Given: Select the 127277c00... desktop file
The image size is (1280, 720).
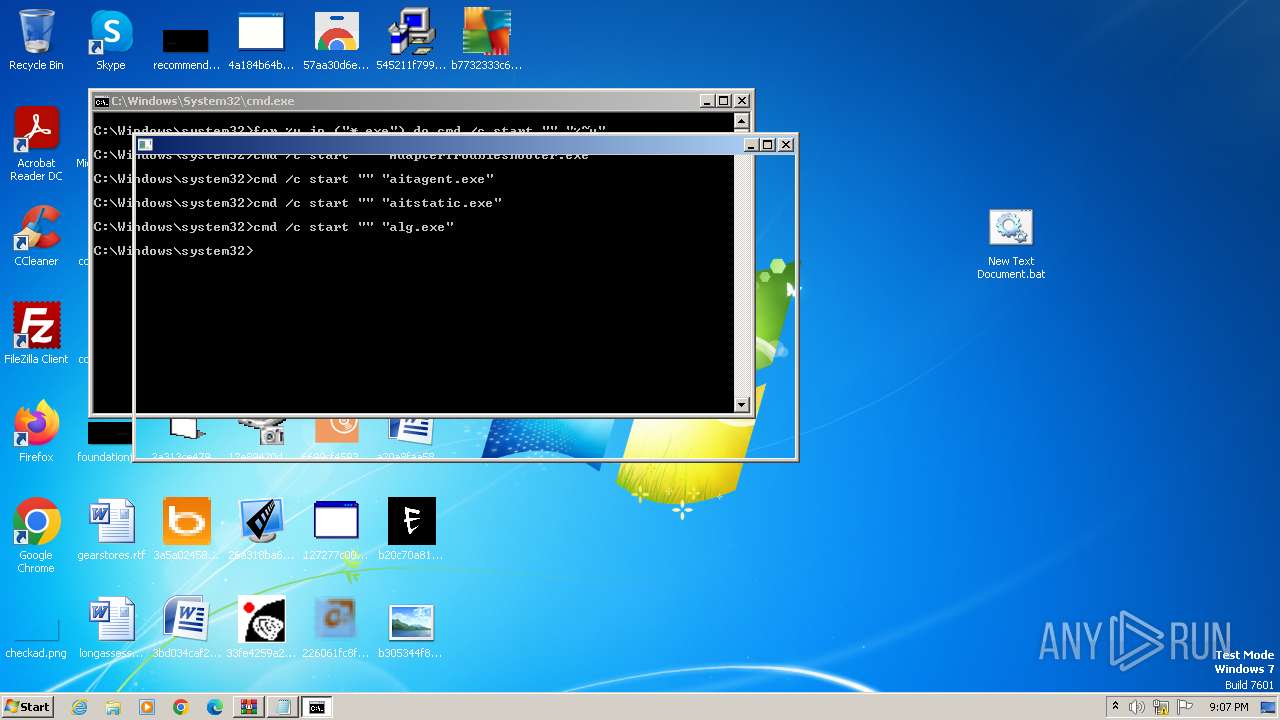Looking at the screenshot, I should click(336, 530).
